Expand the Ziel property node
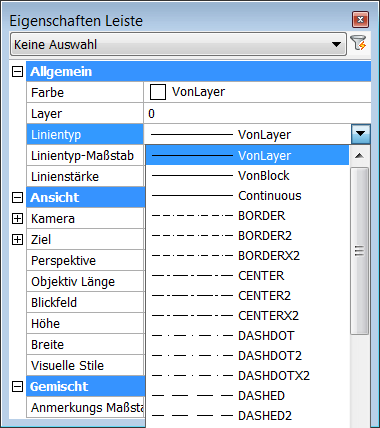The height and width of the screenshot is (428, 380). (17, 240)
